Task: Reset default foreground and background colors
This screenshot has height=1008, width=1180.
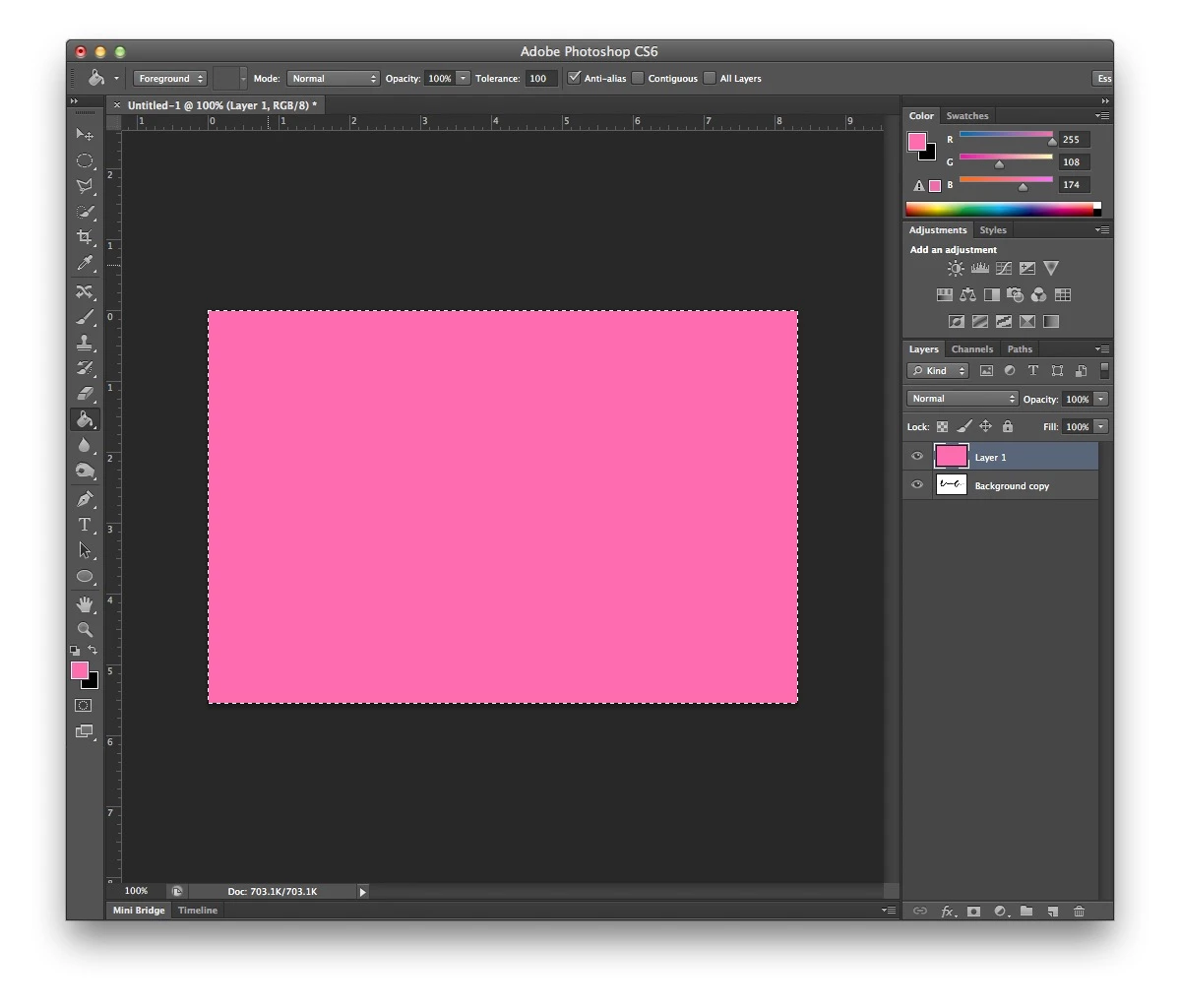Action: (x=75, y=651)
